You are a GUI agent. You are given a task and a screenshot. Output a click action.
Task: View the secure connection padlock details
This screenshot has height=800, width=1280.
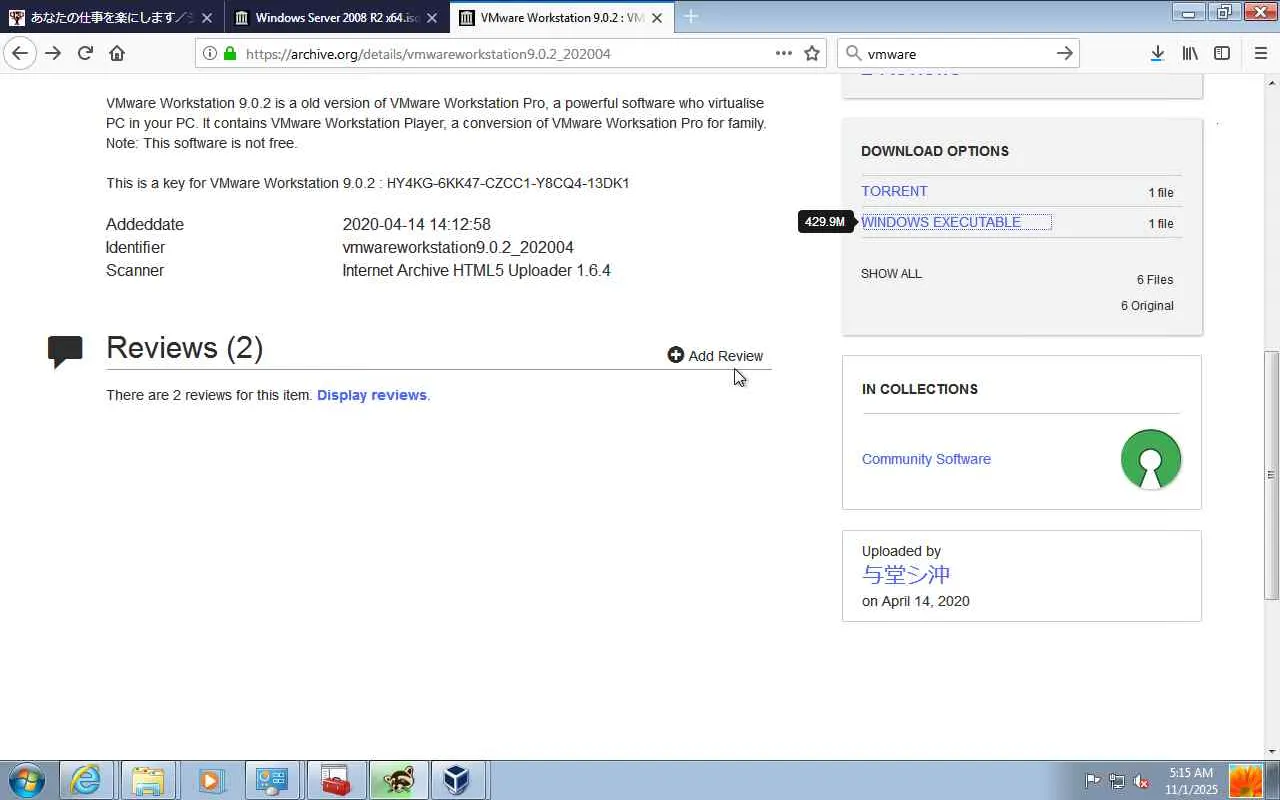(230, 54)
